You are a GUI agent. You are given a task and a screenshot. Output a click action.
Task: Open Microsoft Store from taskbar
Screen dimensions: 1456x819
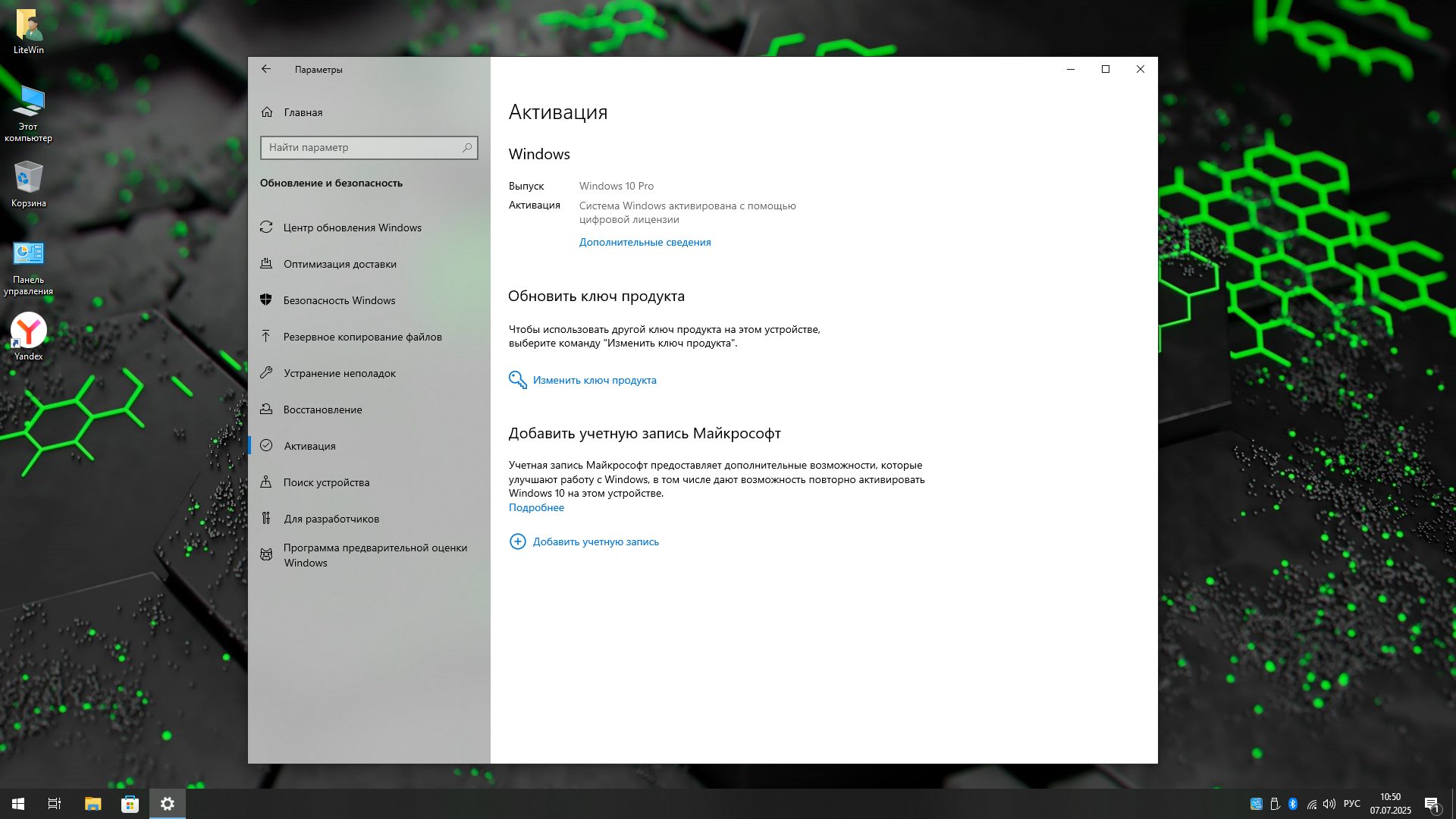coord(130,804)
